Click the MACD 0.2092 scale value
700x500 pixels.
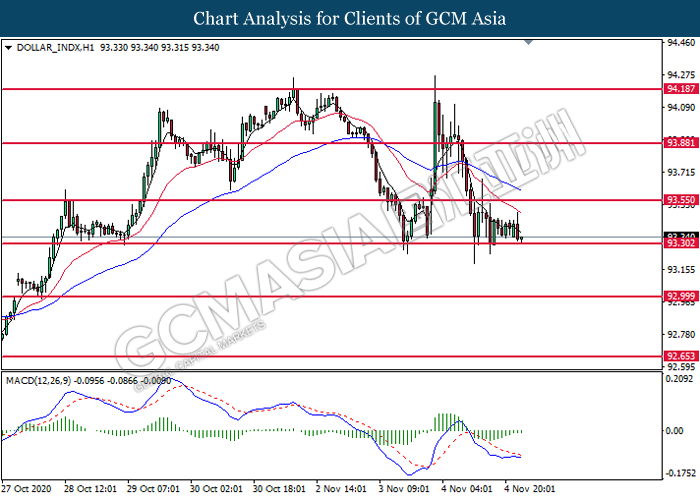679,379
